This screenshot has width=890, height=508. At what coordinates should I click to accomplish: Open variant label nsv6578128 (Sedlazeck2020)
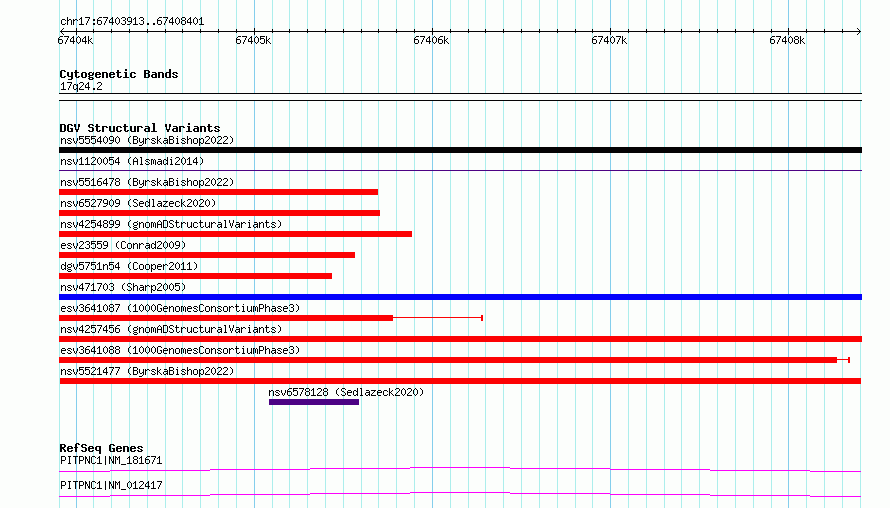[346, 392]
